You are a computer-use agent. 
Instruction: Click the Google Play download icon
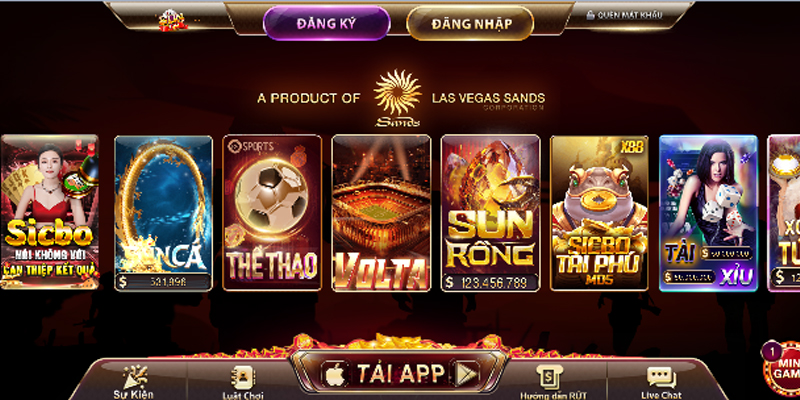point(466,374)
